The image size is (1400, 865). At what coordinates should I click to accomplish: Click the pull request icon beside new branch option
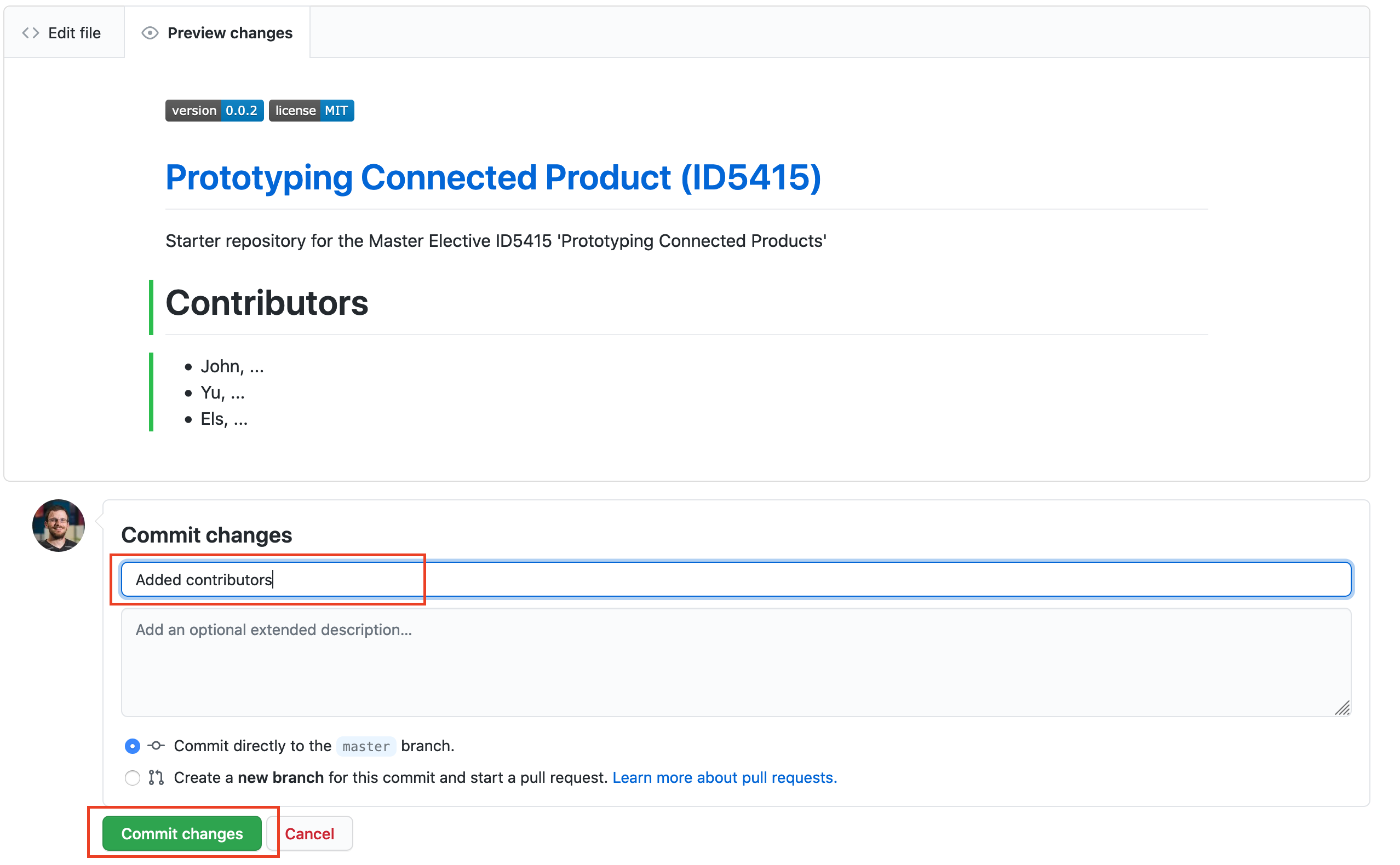156,777
